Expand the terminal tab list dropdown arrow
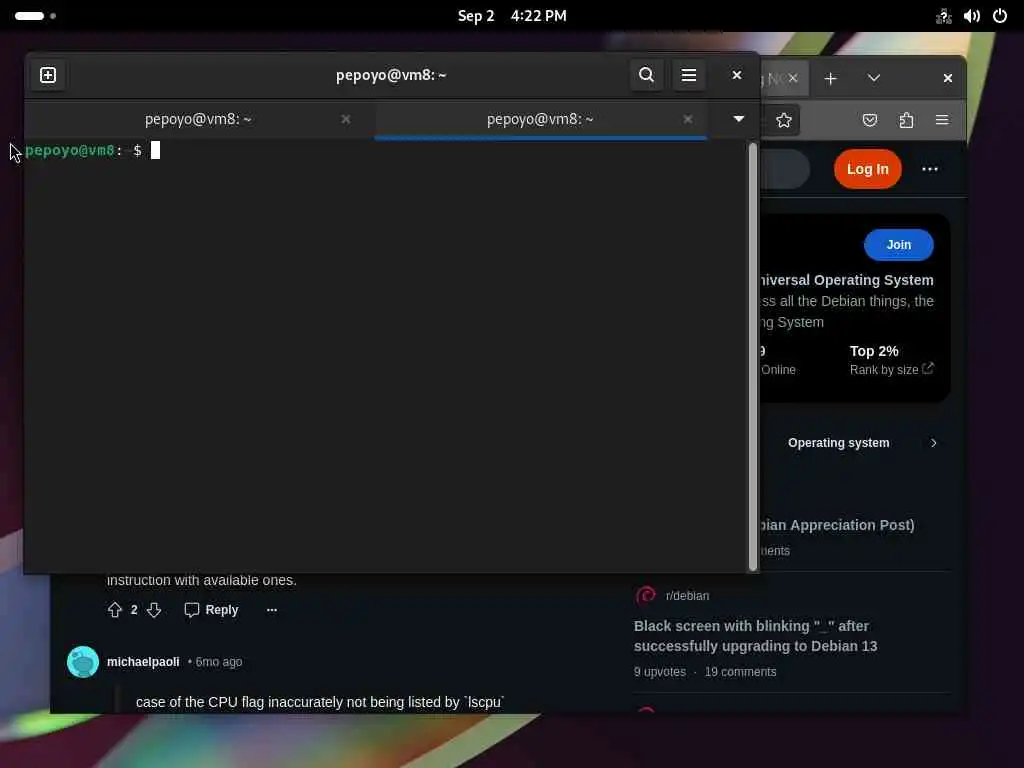Screen dimensions: 1024x768 (x=739, y=119)
